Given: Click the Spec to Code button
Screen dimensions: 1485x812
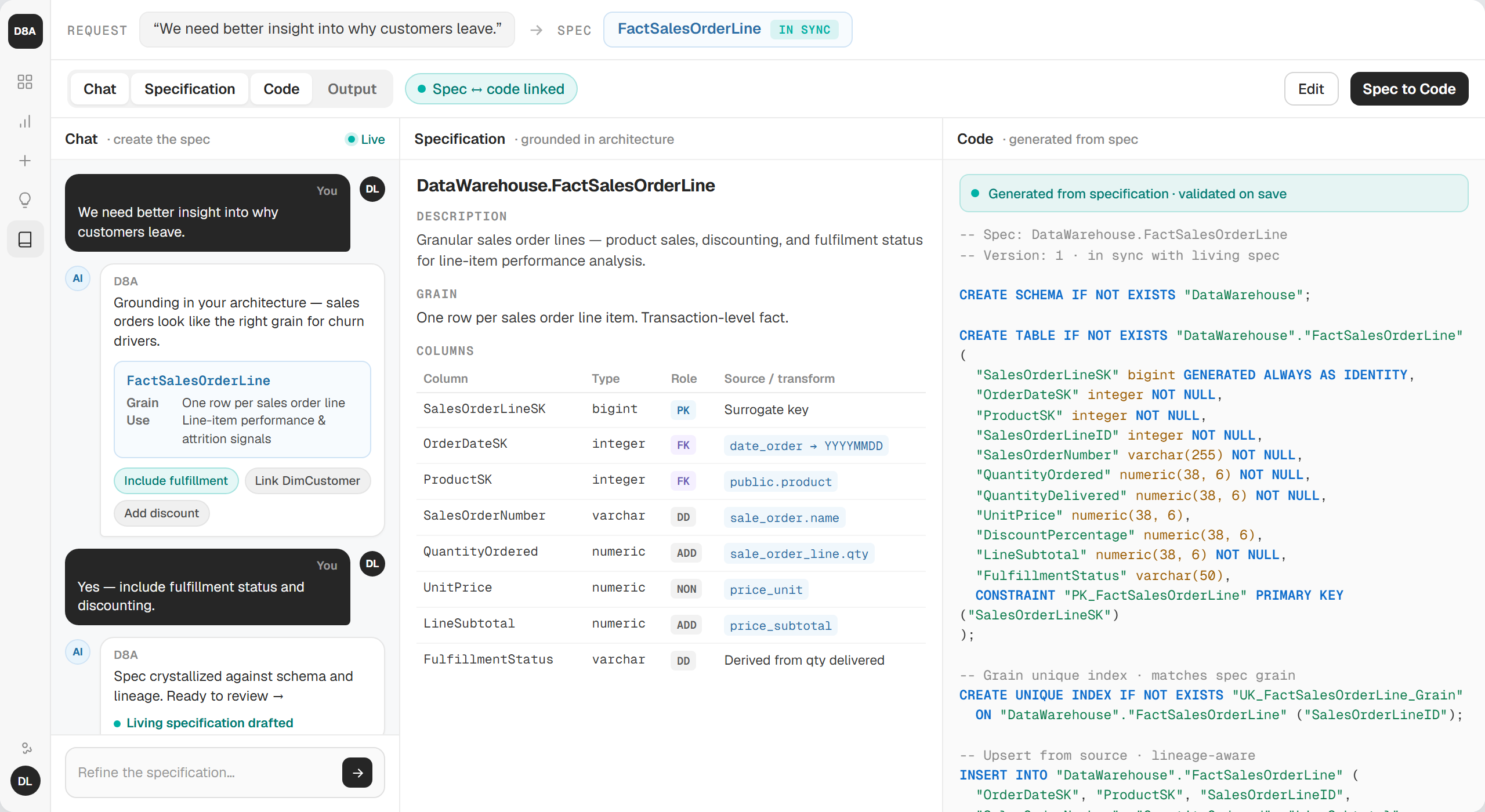Looking at the screenshot, I should [1409, 89].
